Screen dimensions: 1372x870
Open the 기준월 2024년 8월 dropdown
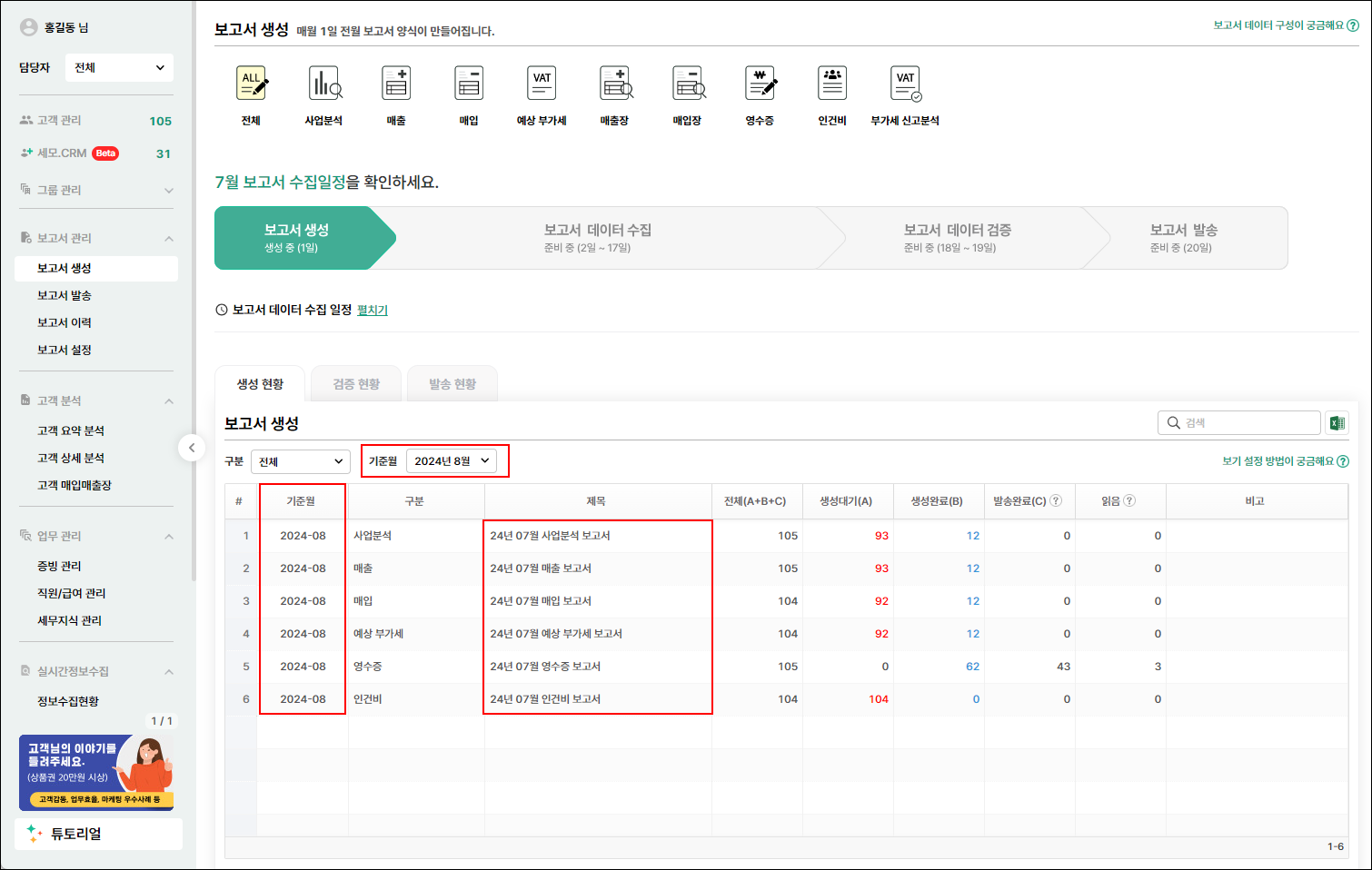click(x=451, y=461)
